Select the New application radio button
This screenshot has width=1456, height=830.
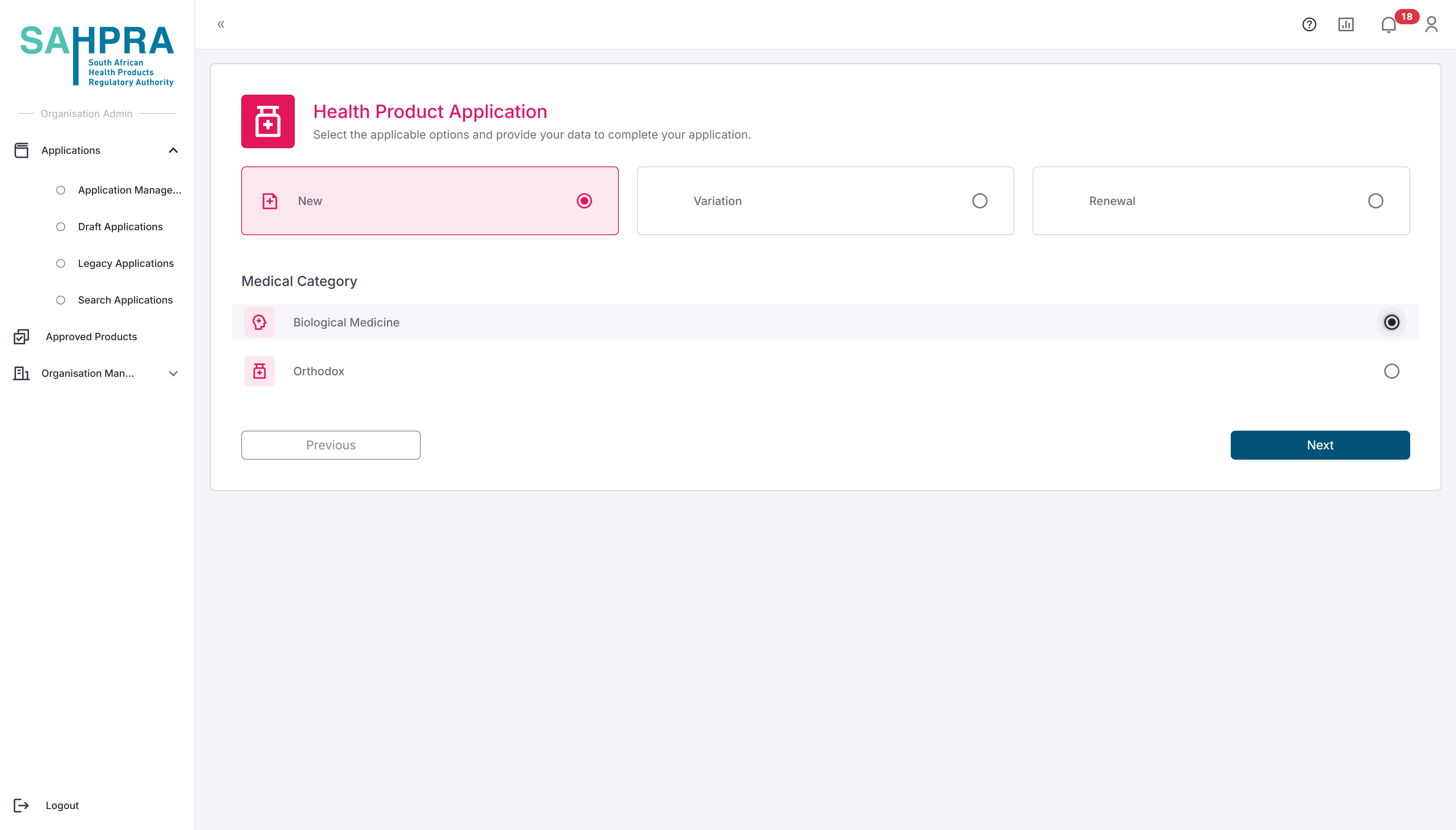tap(584, 201)
